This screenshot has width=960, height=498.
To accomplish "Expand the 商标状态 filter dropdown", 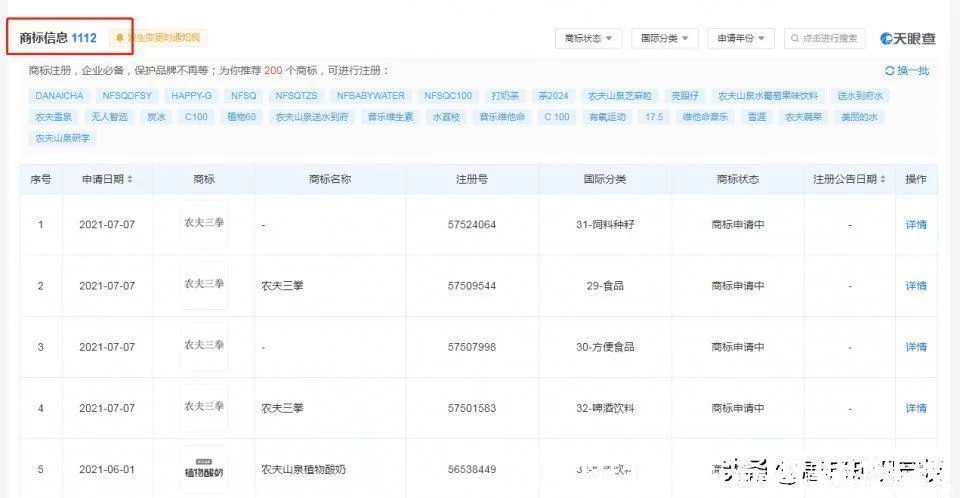I will pyautogui.click(x=588, y=39).
